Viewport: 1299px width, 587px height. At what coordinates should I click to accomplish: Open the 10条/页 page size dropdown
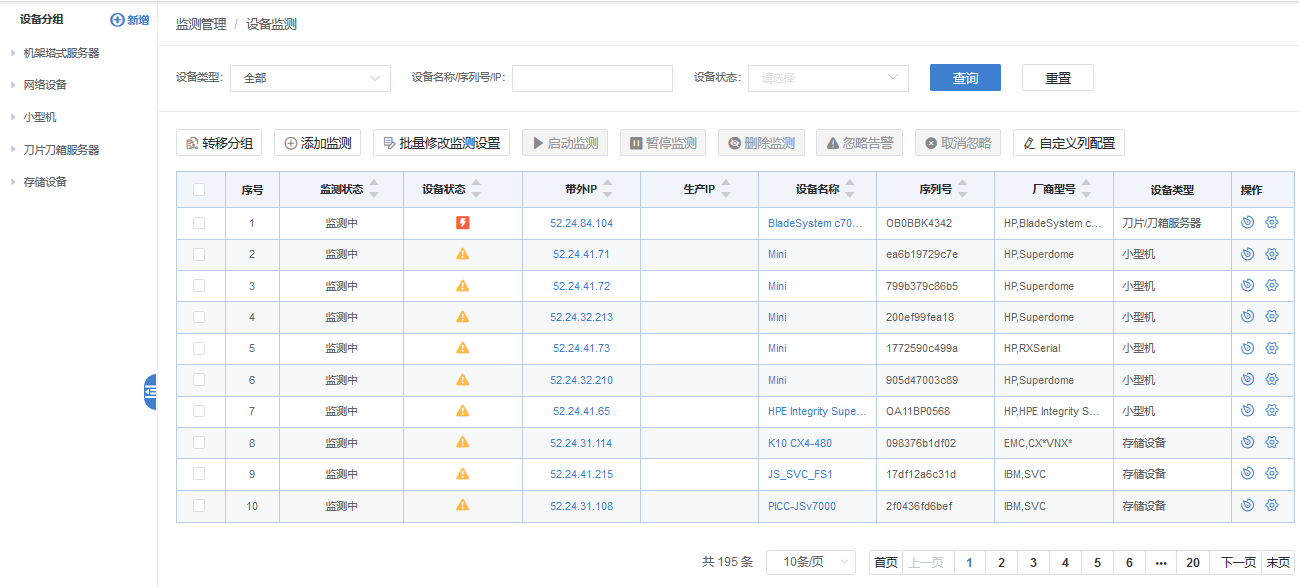[x=811, y=562]
